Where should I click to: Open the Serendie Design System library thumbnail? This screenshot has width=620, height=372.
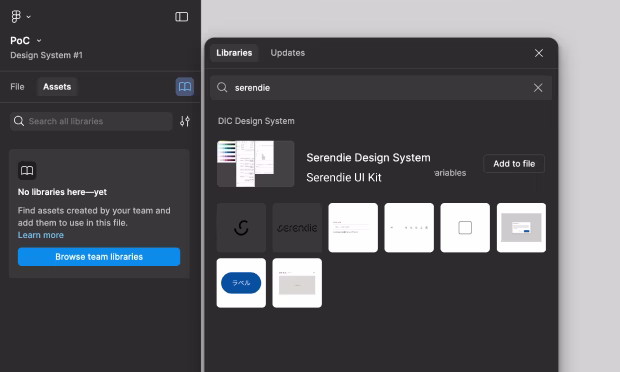255,164
